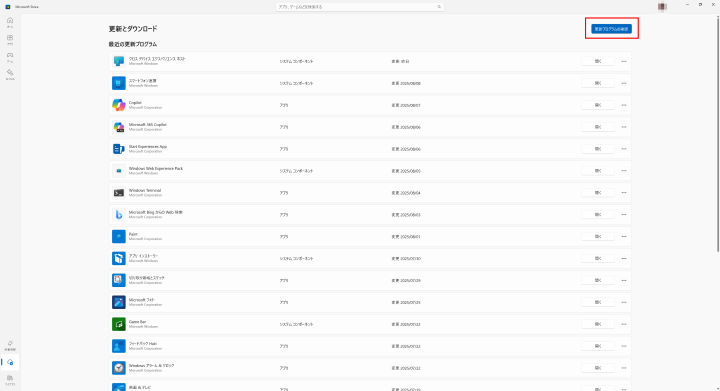Image resolution: width=720 pixels, height=391 pixels.
Task: Click 開く button for Game Bar row
Action: click(x=598, y=324)
